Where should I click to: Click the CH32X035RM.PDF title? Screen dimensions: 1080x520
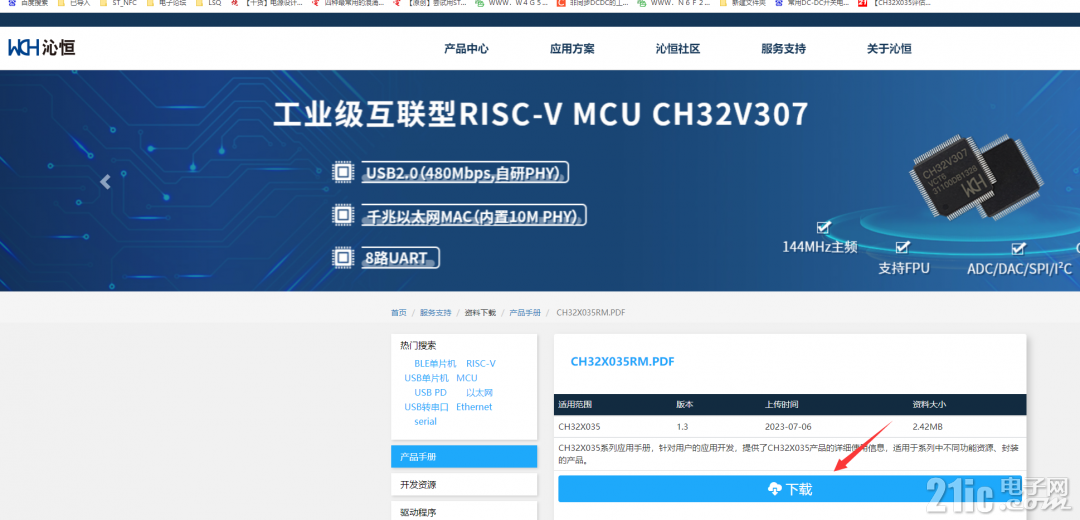(623, 362)
